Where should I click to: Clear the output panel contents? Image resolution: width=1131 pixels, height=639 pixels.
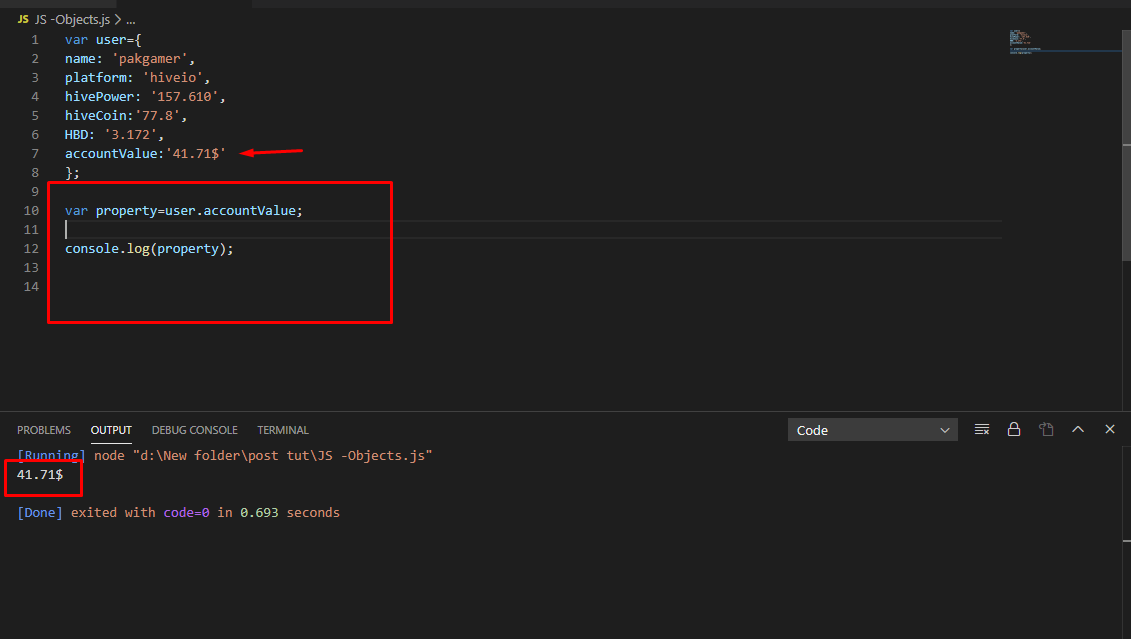click(982, 430)
